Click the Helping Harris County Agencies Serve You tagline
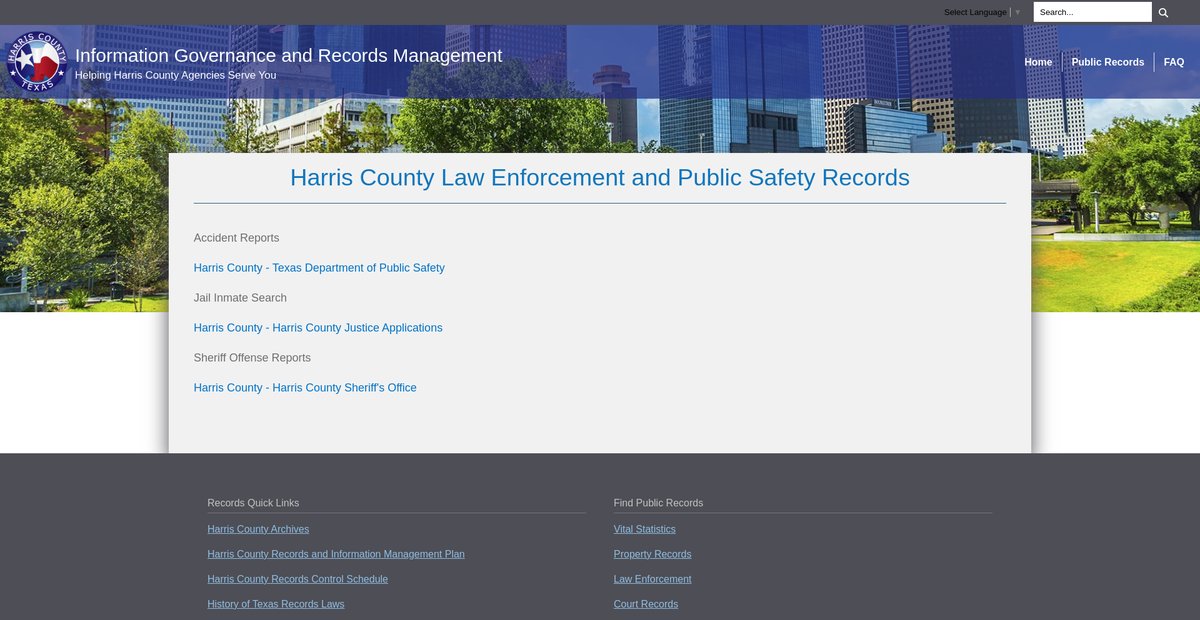Image resolution: width=1200 pixels, height=620 pixels. tap(175, 75)
